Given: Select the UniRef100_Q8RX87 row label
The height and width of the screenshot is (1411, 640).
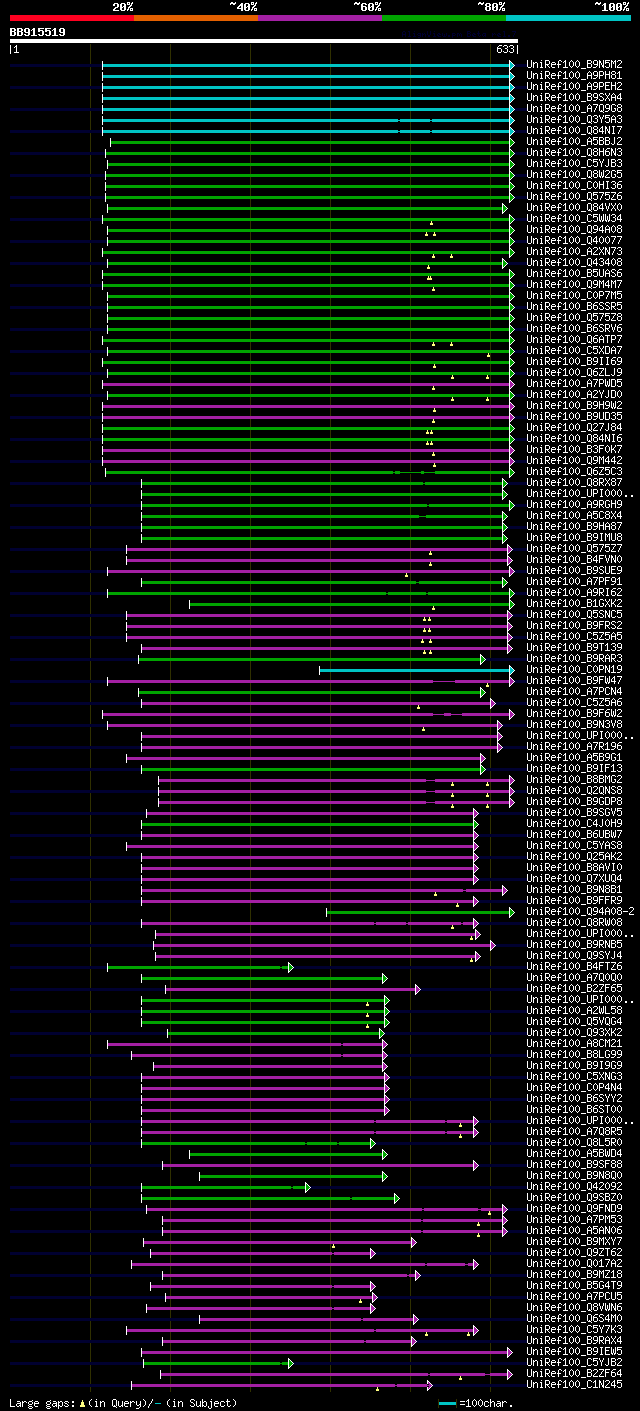Looking at the screenshot, I should [x=576, y=483].
